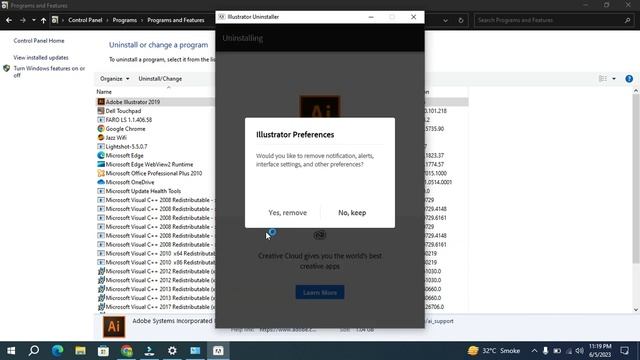Image resolution: width=640 pixels, height=360 pixels.
Task: Confirm with Yes, remove button
Action: point(287,213)
